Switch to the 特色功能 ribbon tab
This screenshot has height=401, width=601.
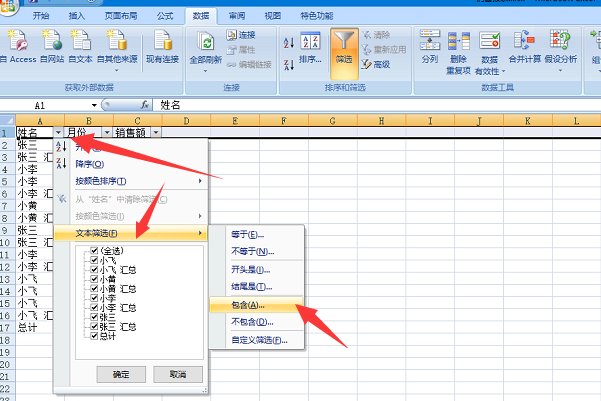(x=317, y=16)
